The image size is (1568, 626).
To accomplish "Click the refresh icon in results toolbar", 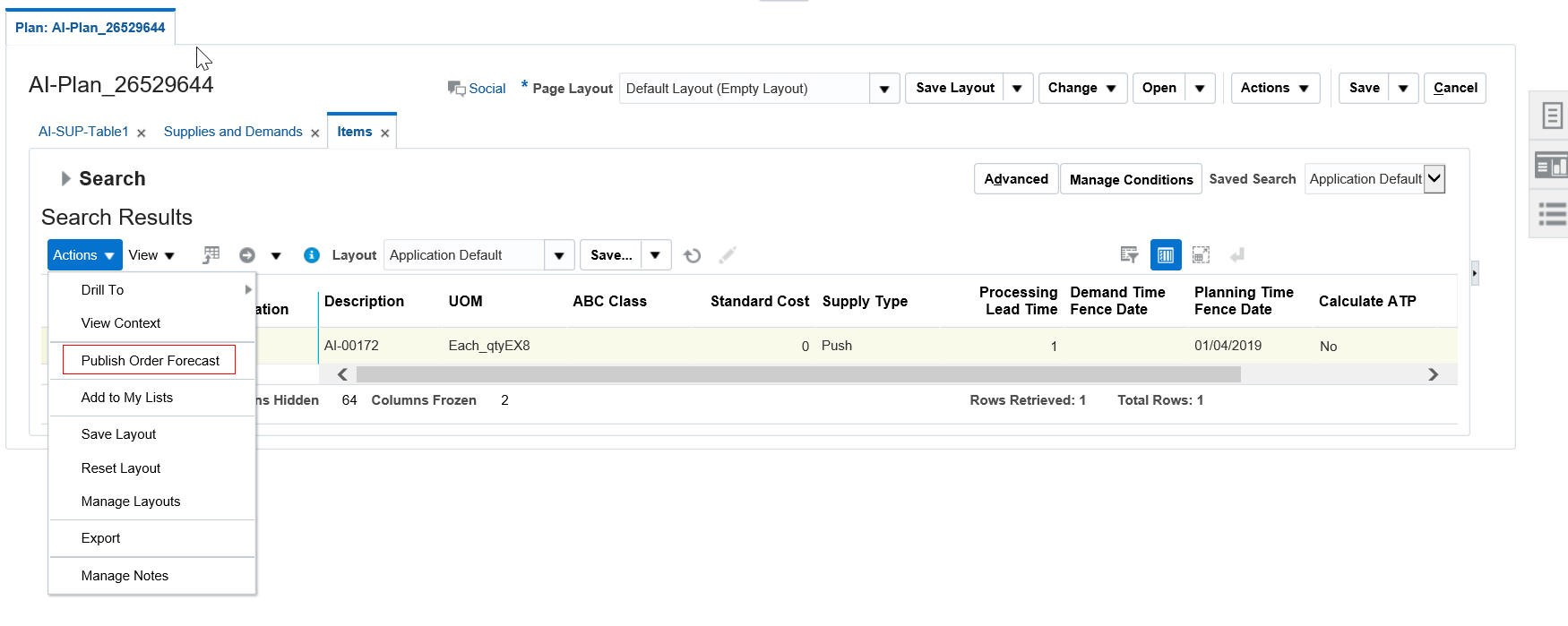I will click(692, 256).
